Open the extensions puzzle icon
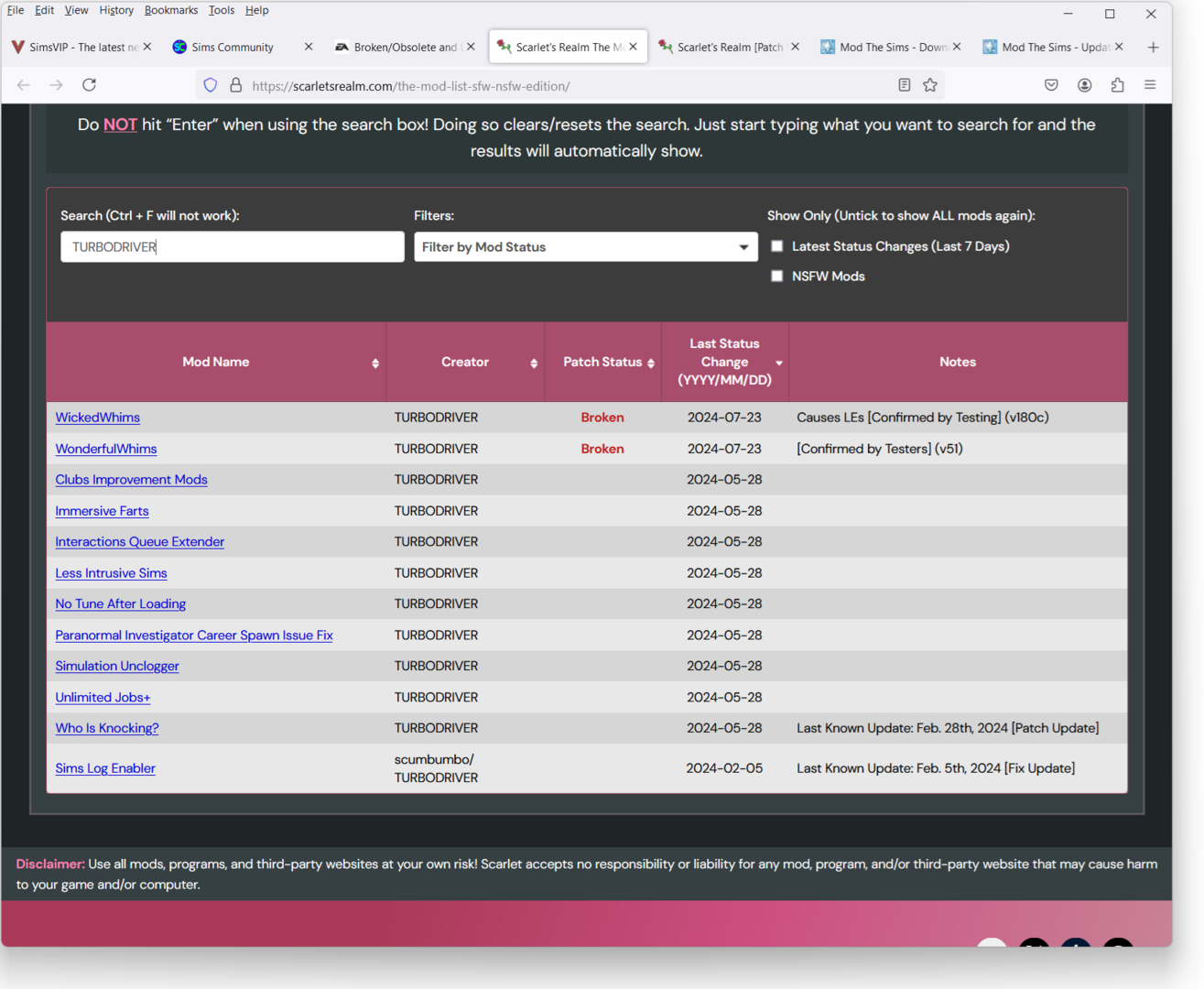1204x989 pixels. 1117,85
